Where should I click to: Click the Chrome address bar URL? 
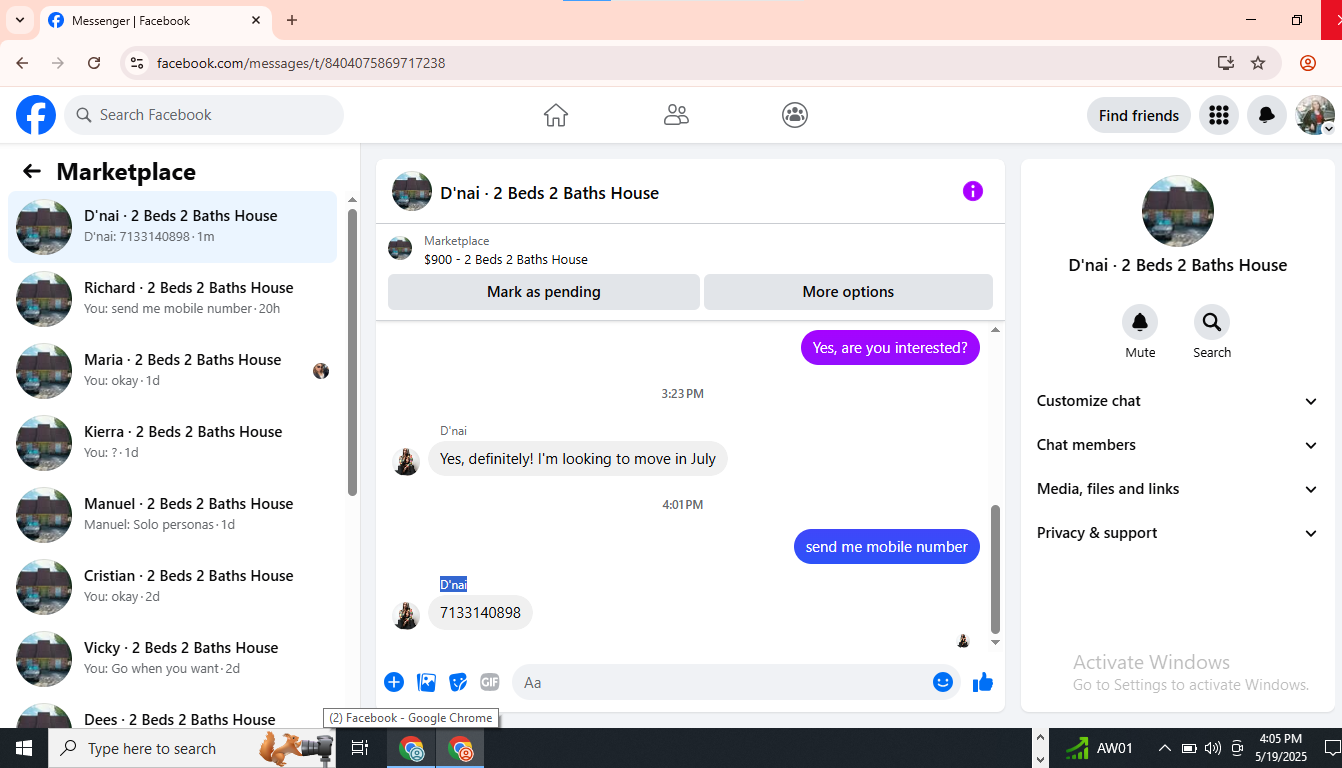(301, 63)
